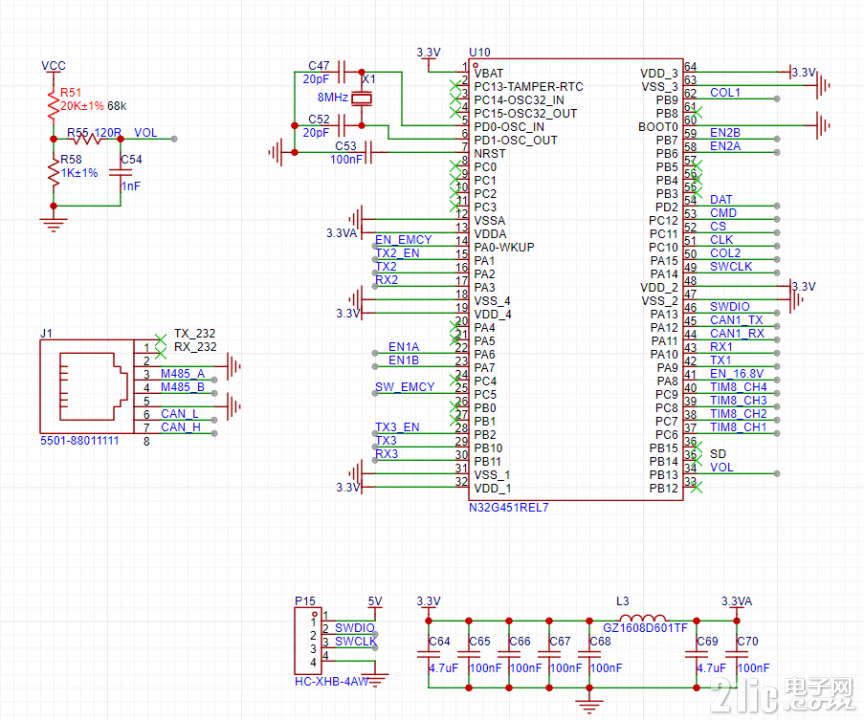The height and width of the screenshot is (720, 864).
Task: Select the CAN1_TX net label
Action: pos(736,320)
